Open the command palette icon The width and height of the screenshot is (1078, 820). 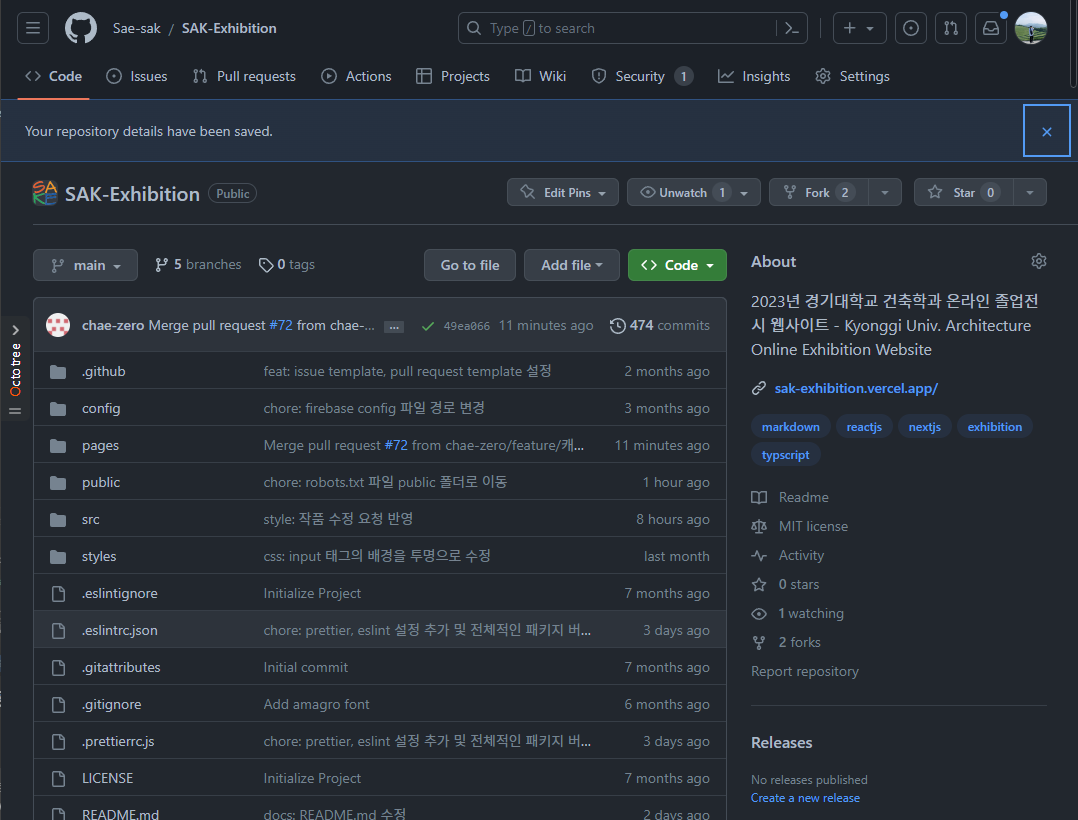point(791,28)
